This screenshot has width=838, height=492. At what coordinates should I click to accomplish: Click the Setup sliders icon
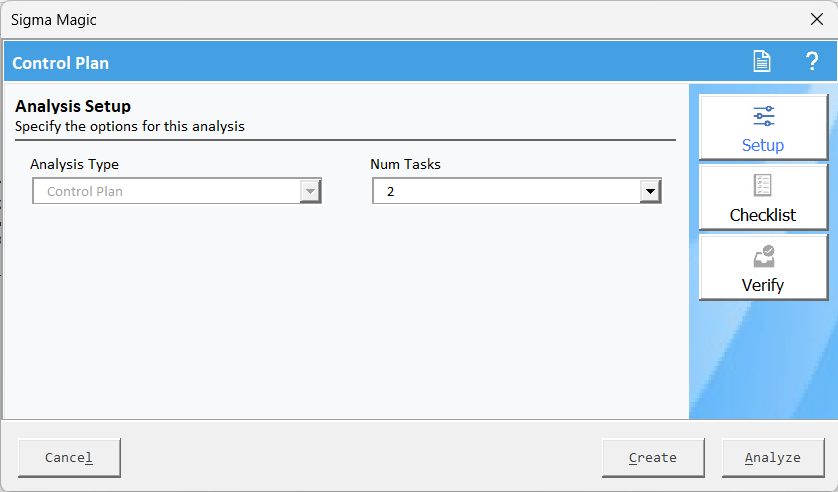[x=763, y=116]
